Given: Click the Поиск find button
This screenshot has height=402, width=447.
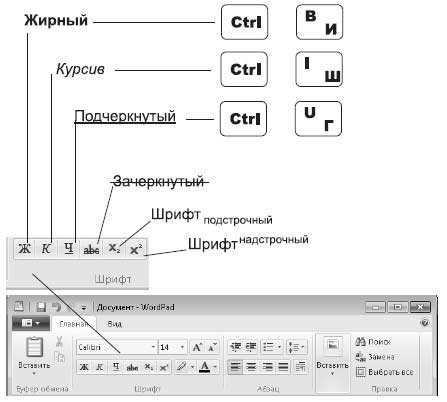Looking at the screenshot, I should pyautogui.click(x=373, y=342).
